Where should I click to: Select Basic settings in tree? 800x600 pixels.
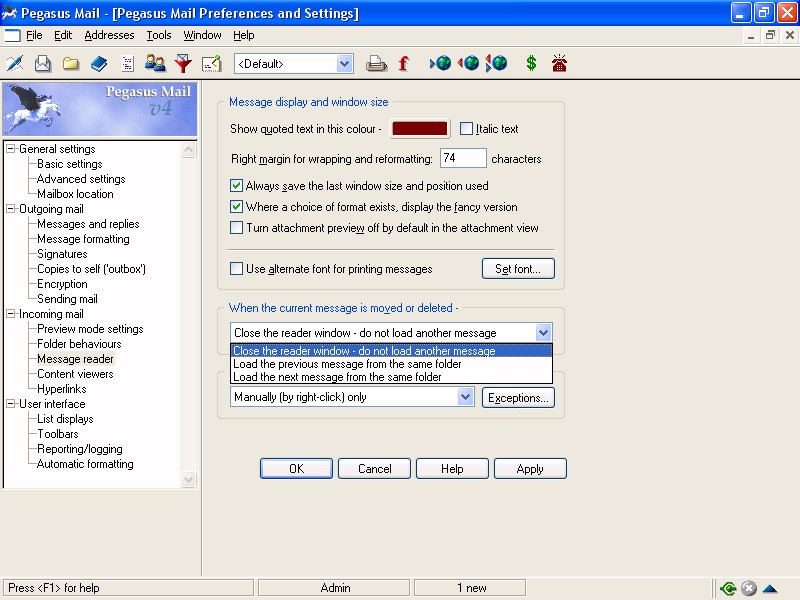coord(69,164)
